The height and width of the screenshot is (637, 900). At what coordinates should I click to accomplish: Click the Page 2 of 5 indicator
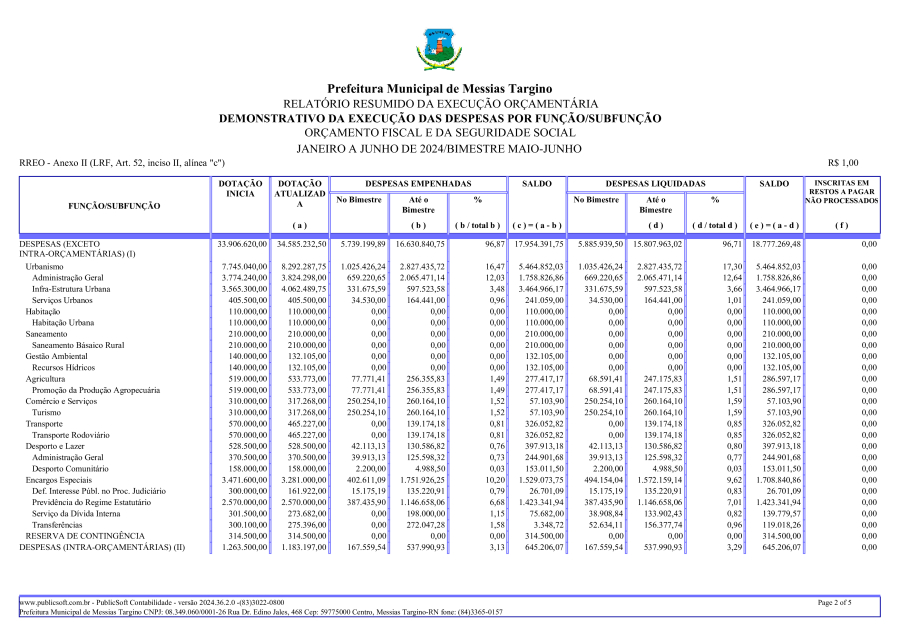click(835, 603)
